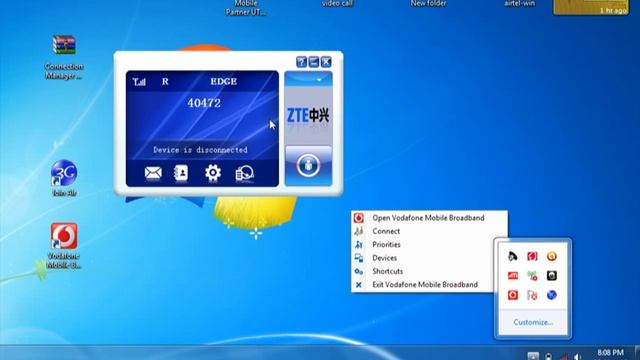
Task: Choose Exit Vodafone Mobile Broadband
Action: coord(423,284)
